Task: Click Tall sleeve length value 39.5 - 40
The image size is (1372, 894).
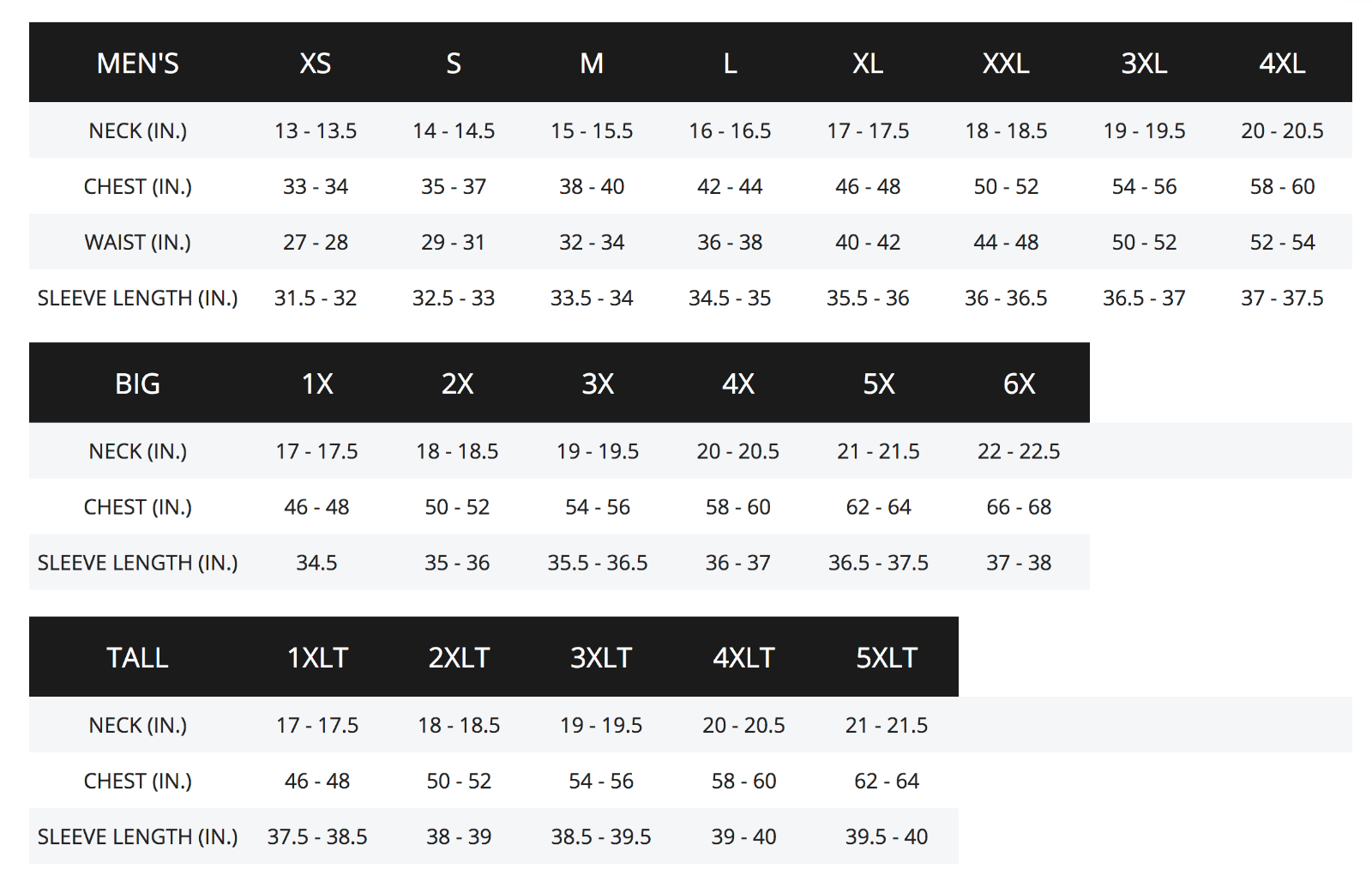Action: [x=887, y=837]
